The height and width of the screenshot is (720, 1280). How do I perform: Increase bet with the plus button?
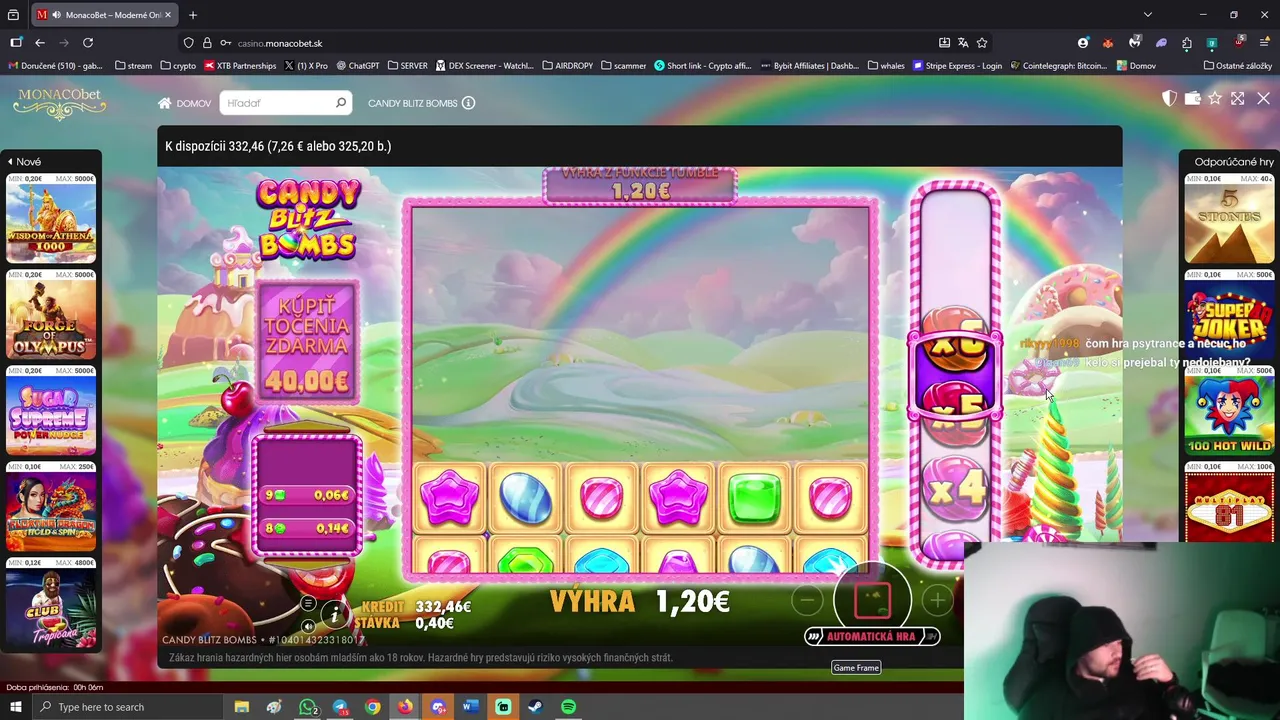tap(937, 600)
